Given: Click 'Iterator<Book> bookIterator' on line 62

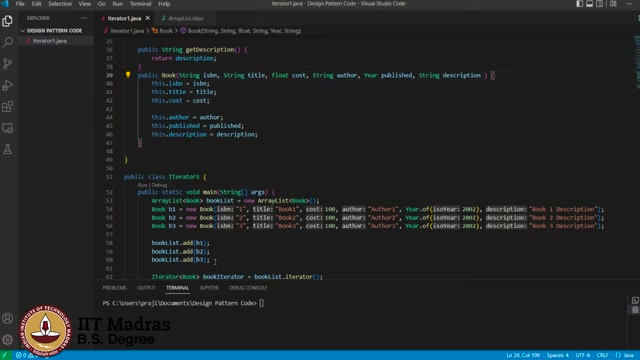Looking at the screenshot, I should [x=198, y=277].
